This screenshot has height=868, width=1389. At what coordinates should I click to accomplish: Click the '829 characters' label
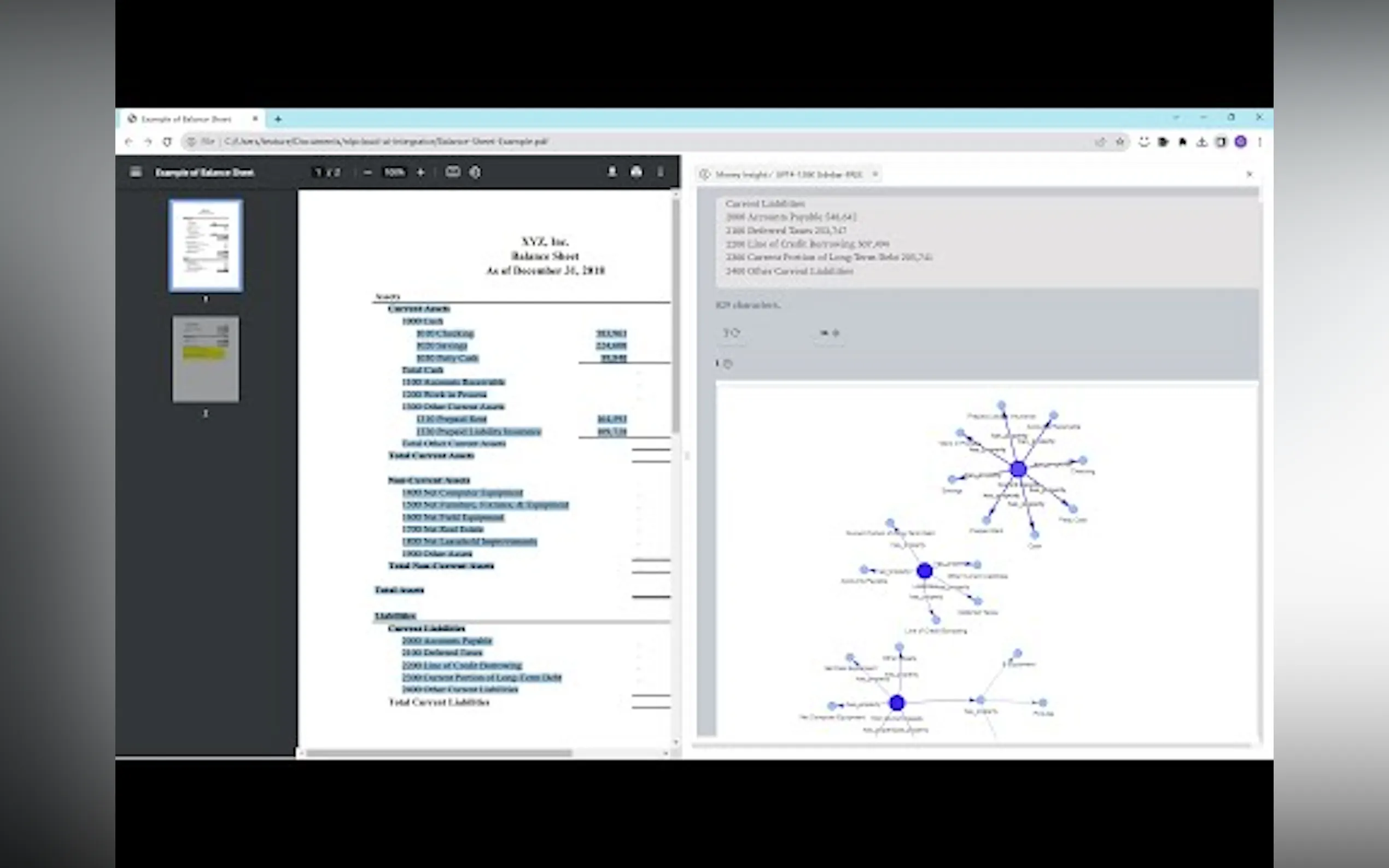(748, 305)
